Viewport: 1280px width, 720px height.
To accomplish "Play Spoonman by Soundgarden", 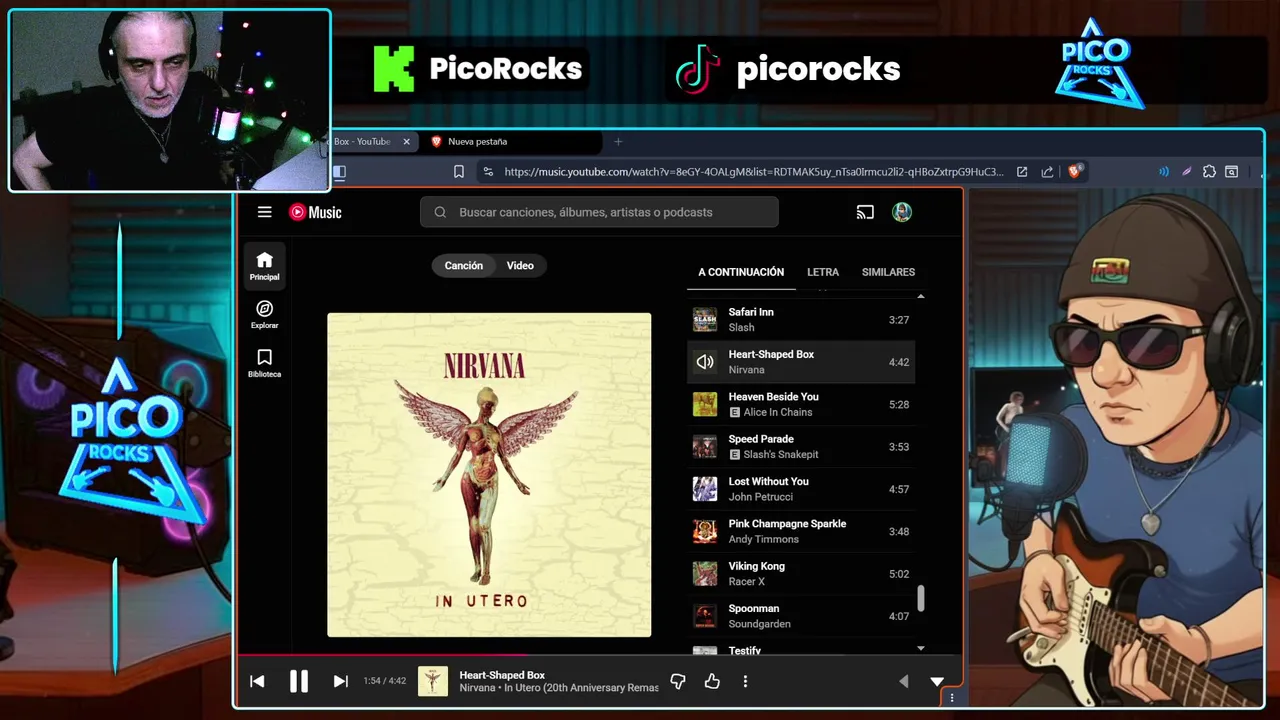I will pyautogui.click(x=801, y=616).
